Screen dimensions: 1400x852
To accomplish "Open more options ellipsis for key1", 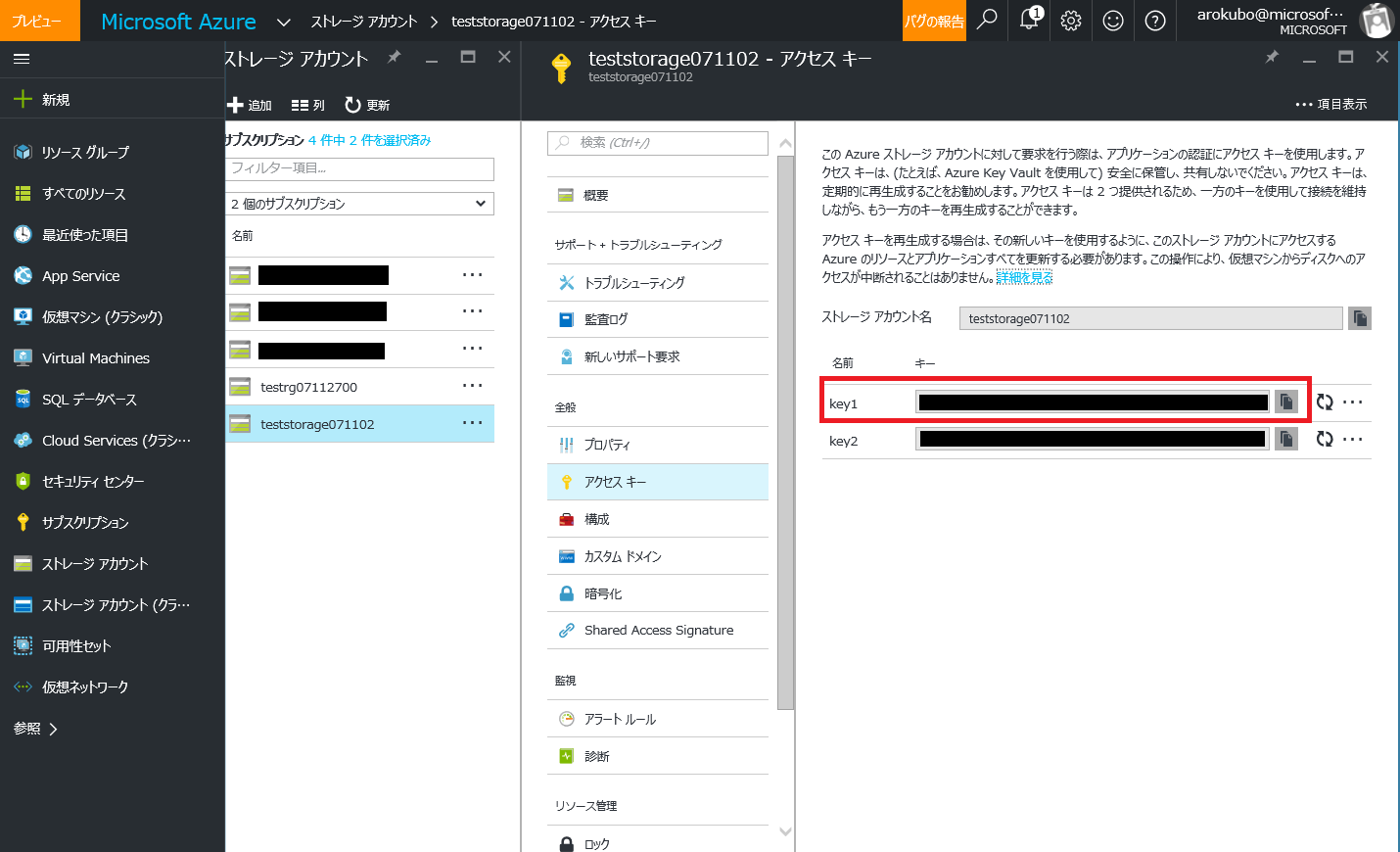I will 1353,402.
